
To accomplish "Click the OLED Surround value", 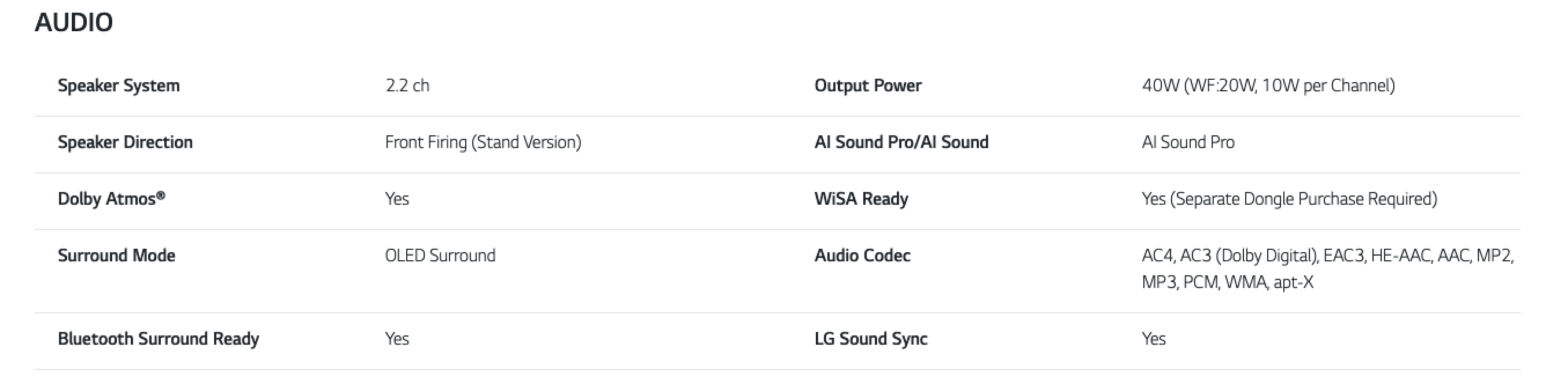I will tap(440, 256).
